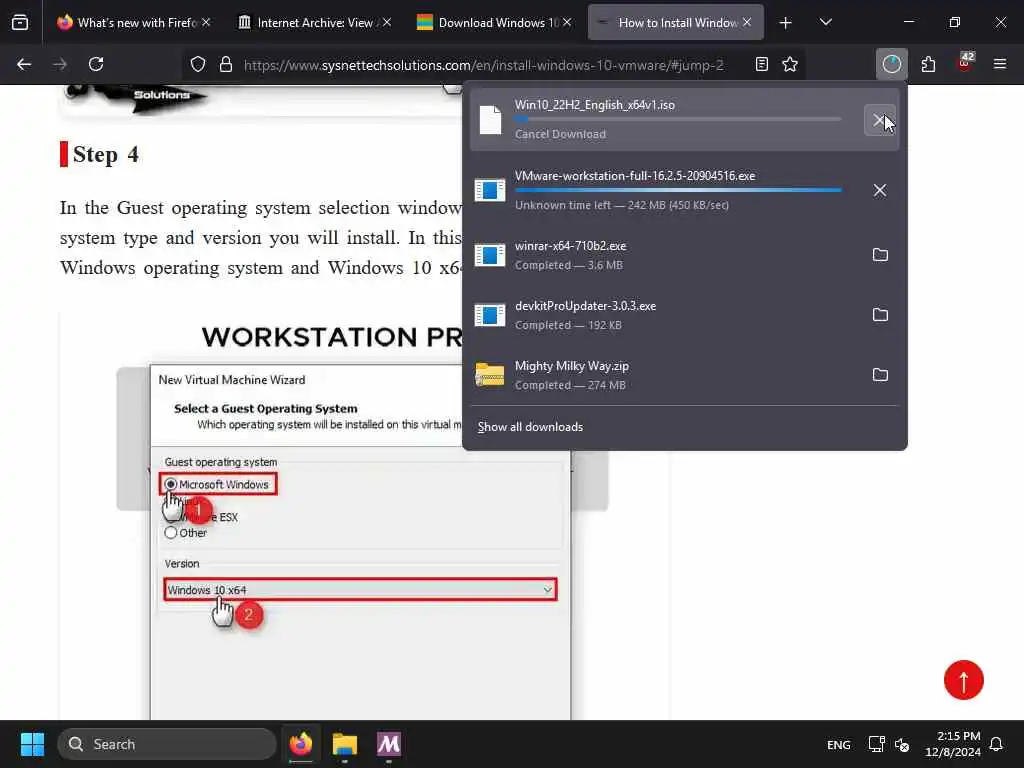The image size is (1024, 768).
Task: Open File Explorer from taskbar
Action: (345, 744)
